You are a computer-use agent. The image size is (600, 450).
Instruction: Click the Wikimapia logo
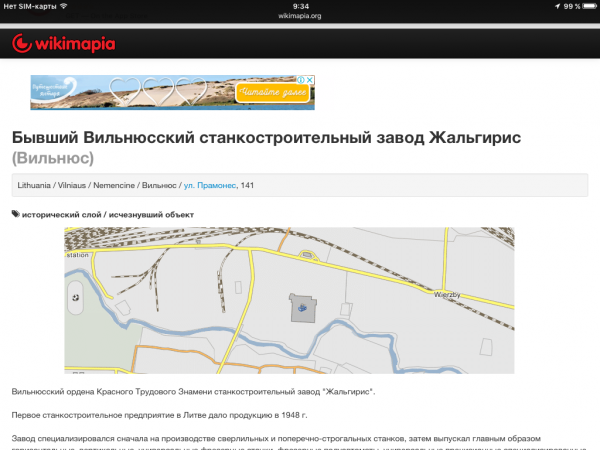click(64, 44)
